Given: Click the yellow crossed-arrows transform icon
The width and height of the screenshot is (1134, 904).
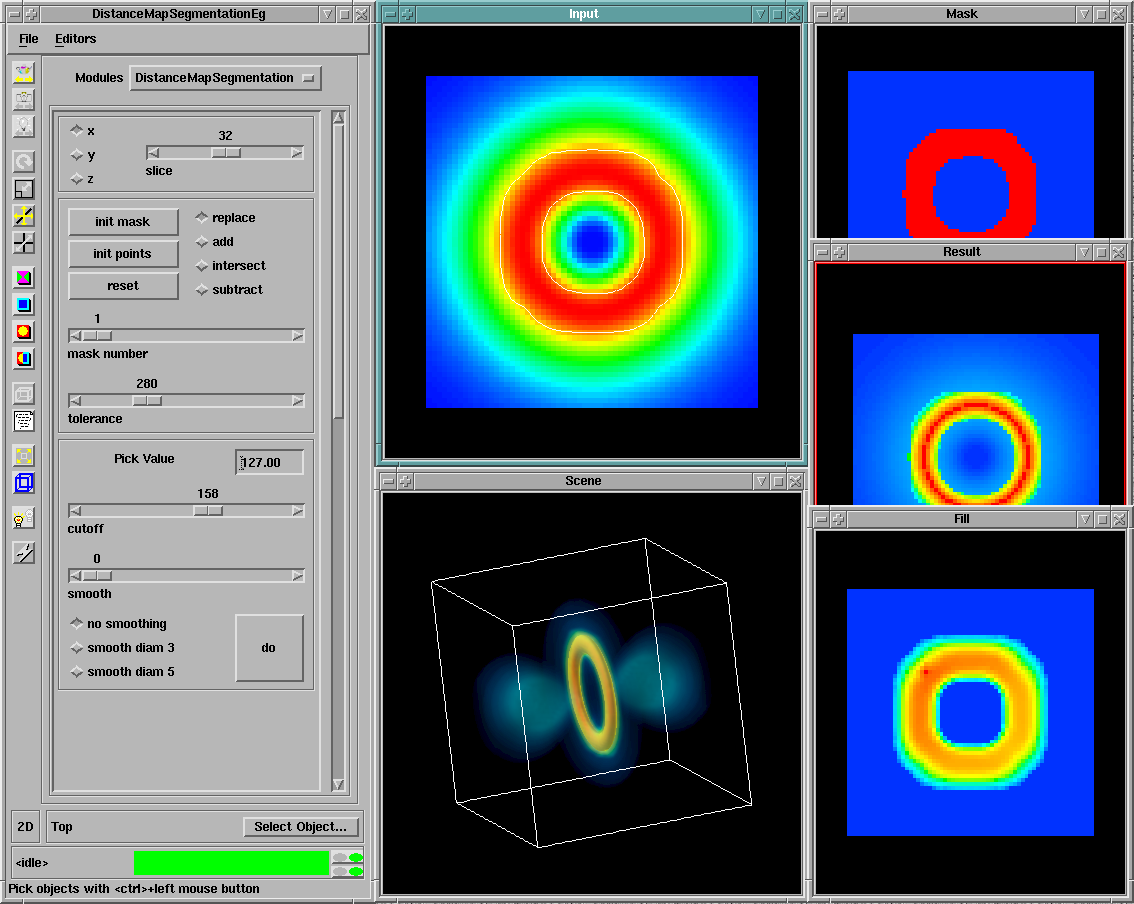Looking at the screenshot, I should click(24, 215).
